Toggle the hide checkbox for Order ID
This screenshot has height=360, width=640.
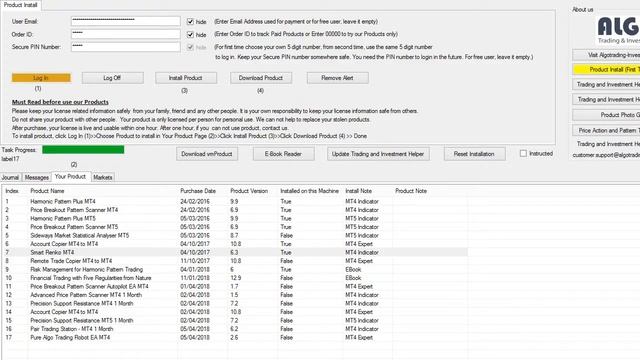coord(190,35)
